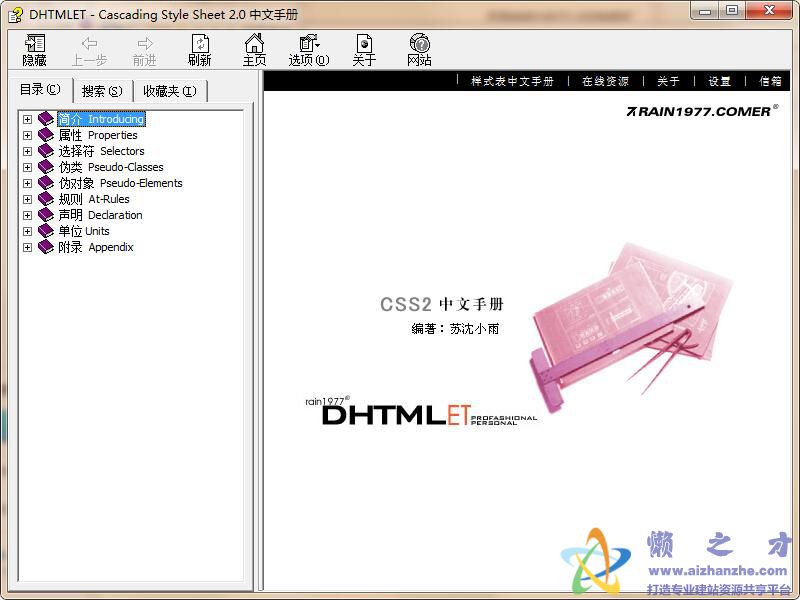Expand the 属性 Properties tree node
800x600 pixels.
pyautogui.click(x=28, y=135)
